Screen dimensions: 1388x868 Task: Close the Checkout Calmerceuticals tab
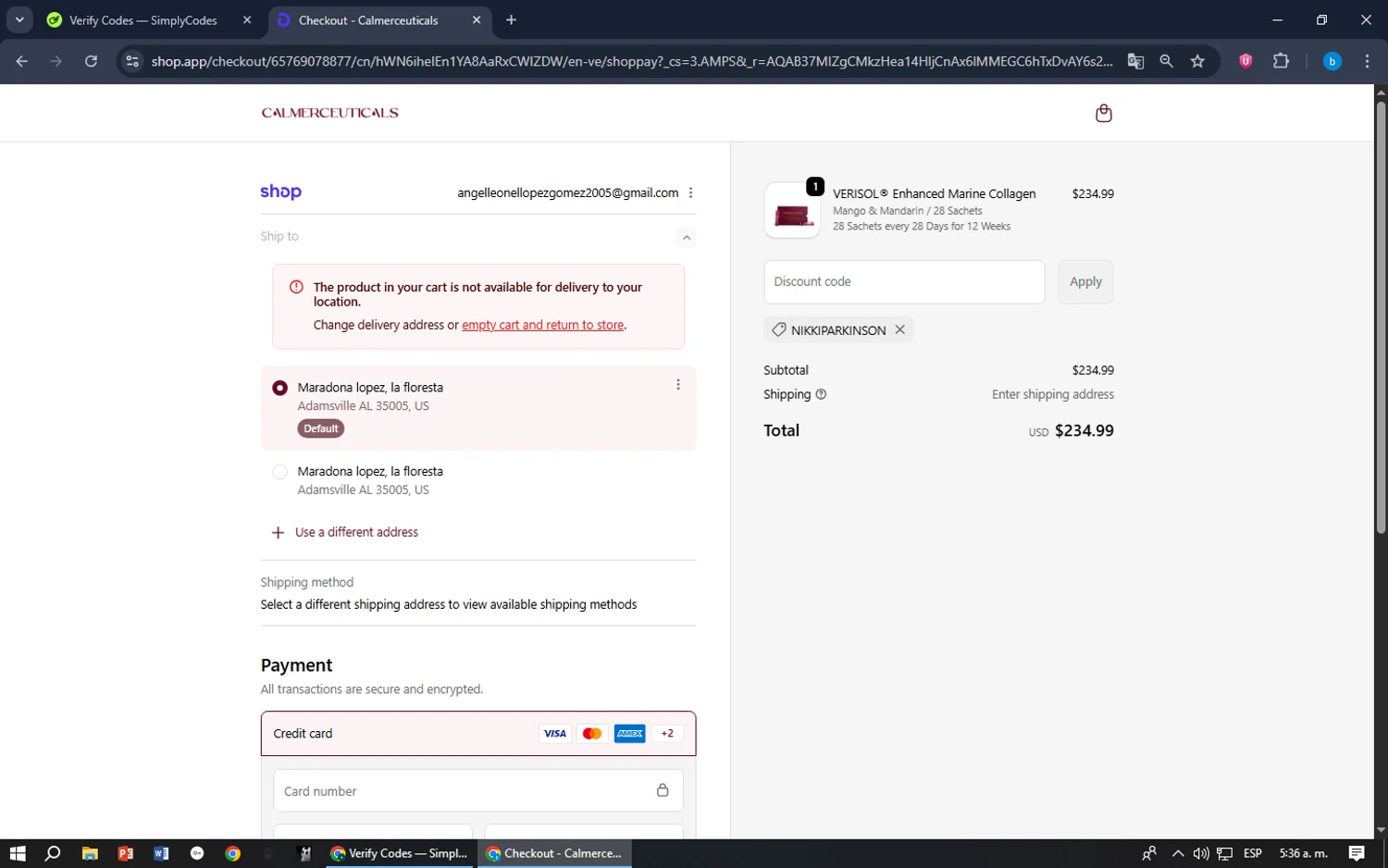pyautogui.click(x=477, y=20)
